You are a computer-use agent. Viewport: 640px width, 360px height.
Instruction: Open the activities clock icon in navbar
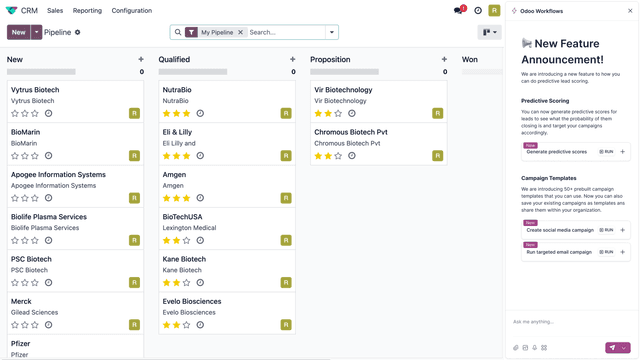click(x=478, y=11)
